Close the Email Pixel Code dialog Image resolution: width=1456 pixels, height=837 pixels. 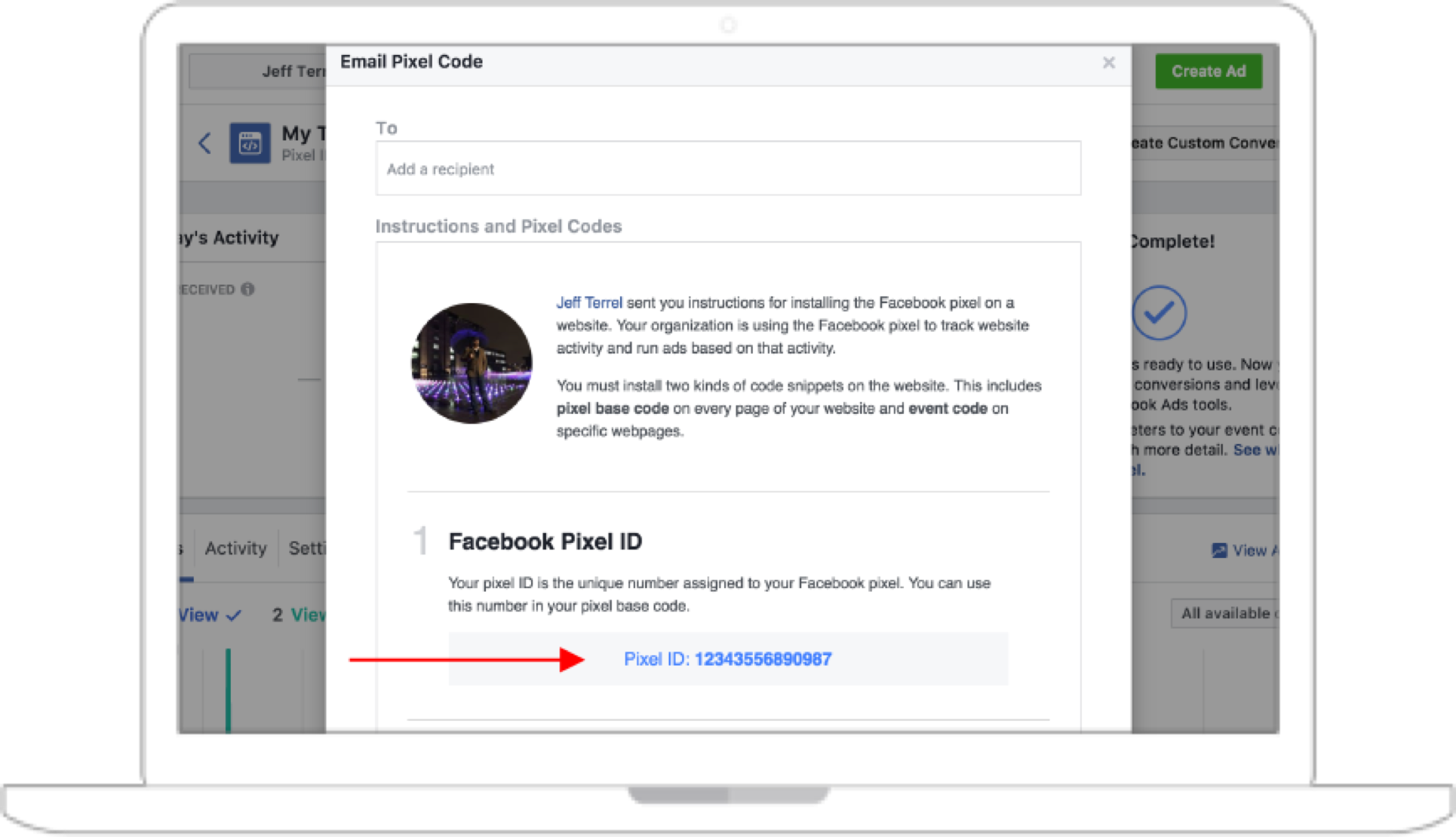pos(1108,63)
